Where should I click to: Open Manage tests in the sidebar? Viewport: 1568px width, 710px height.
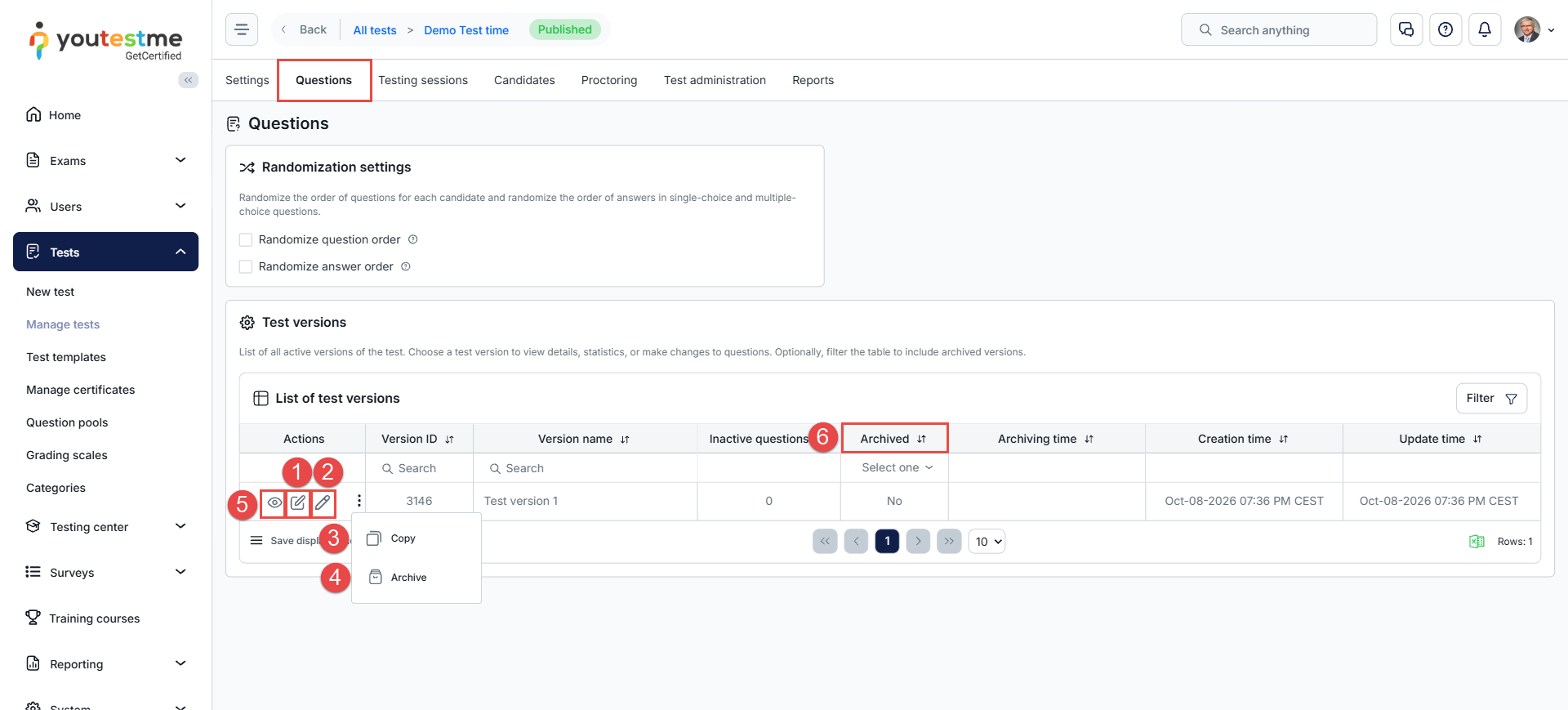(x=63, y=324)
